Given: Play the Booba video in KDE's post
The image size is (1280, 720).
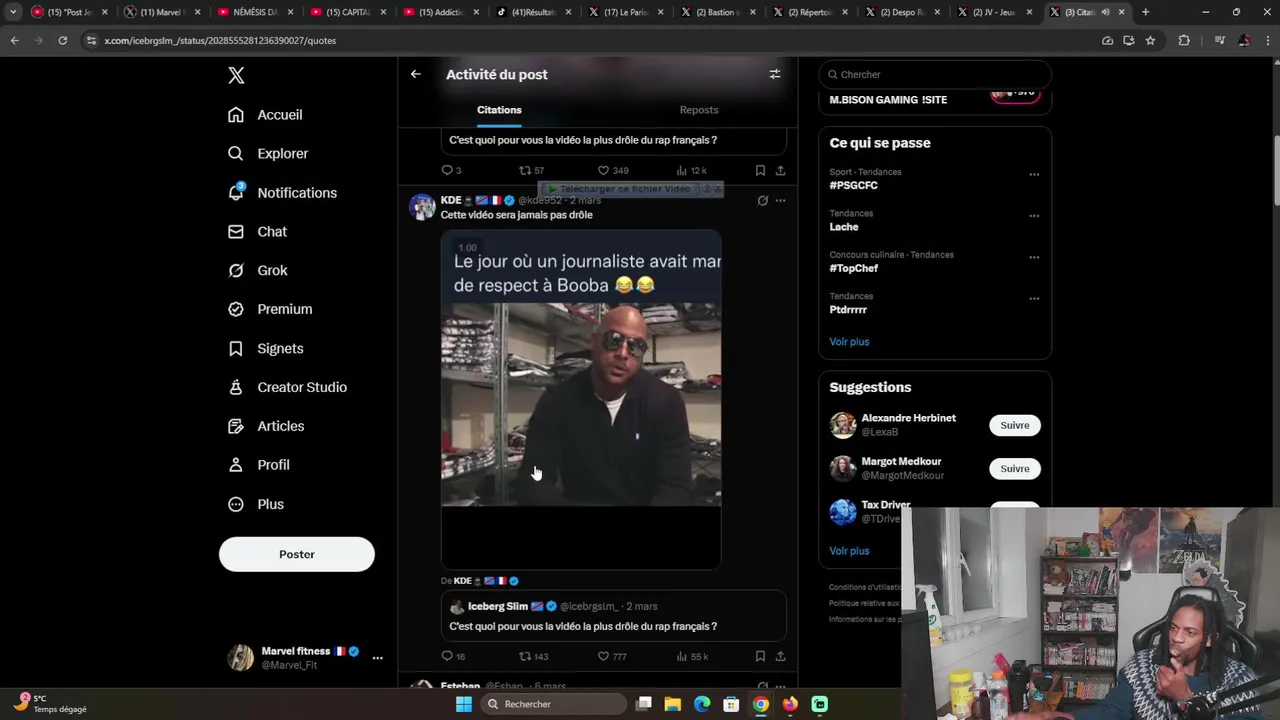Looking at the screenshot, I should [581, 400].
